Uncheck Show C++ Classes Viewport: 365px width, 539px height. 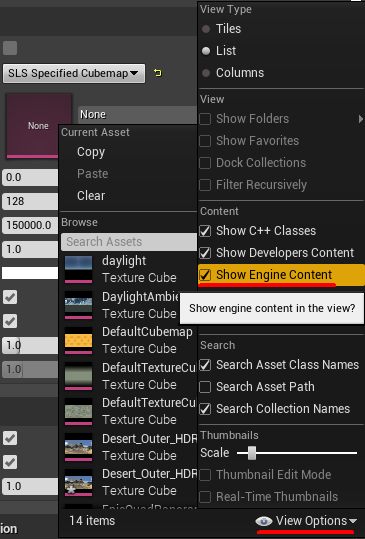pos(205,231)
